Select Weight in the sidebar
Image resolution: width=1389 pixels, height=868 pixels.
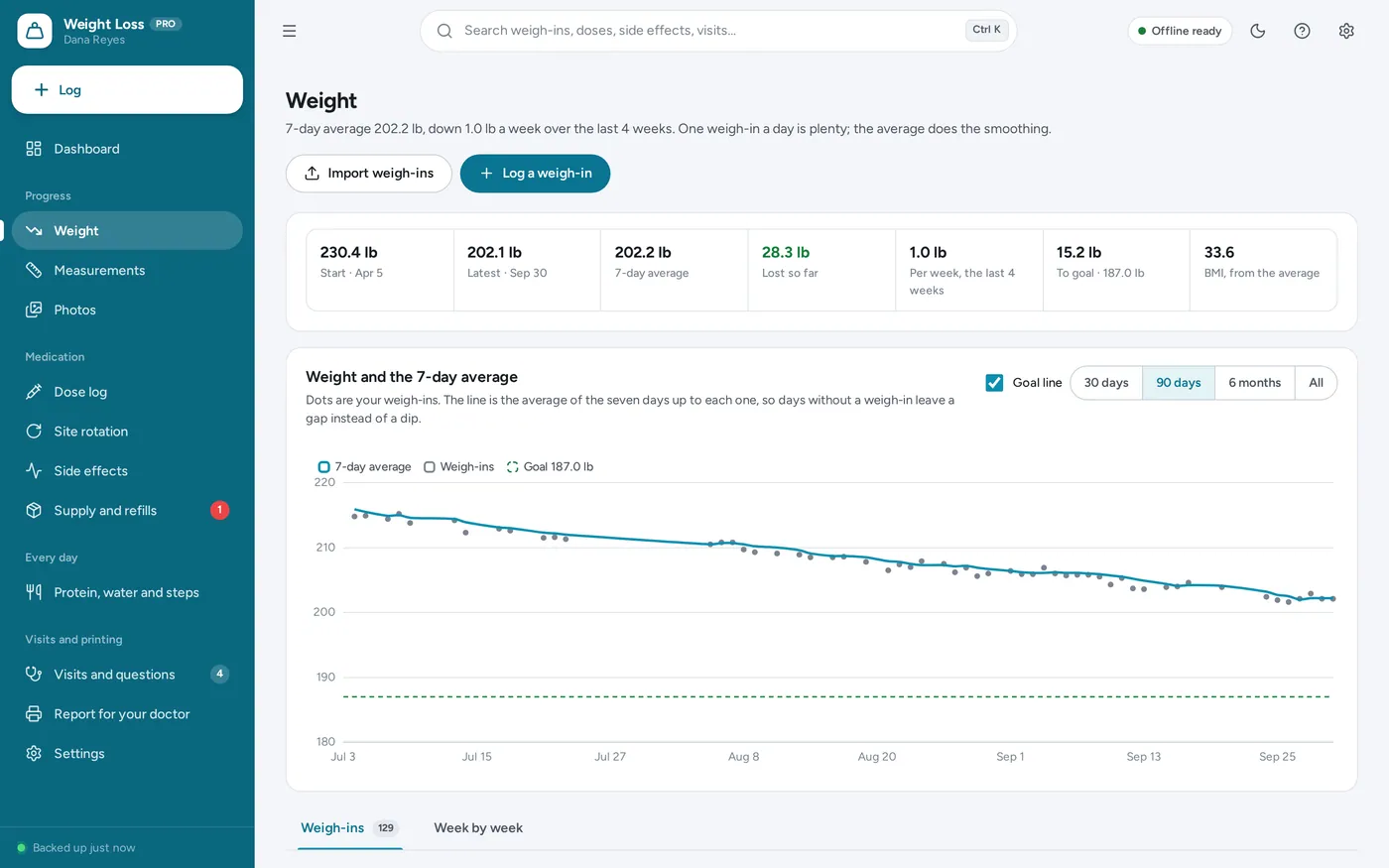click(127, 231)
